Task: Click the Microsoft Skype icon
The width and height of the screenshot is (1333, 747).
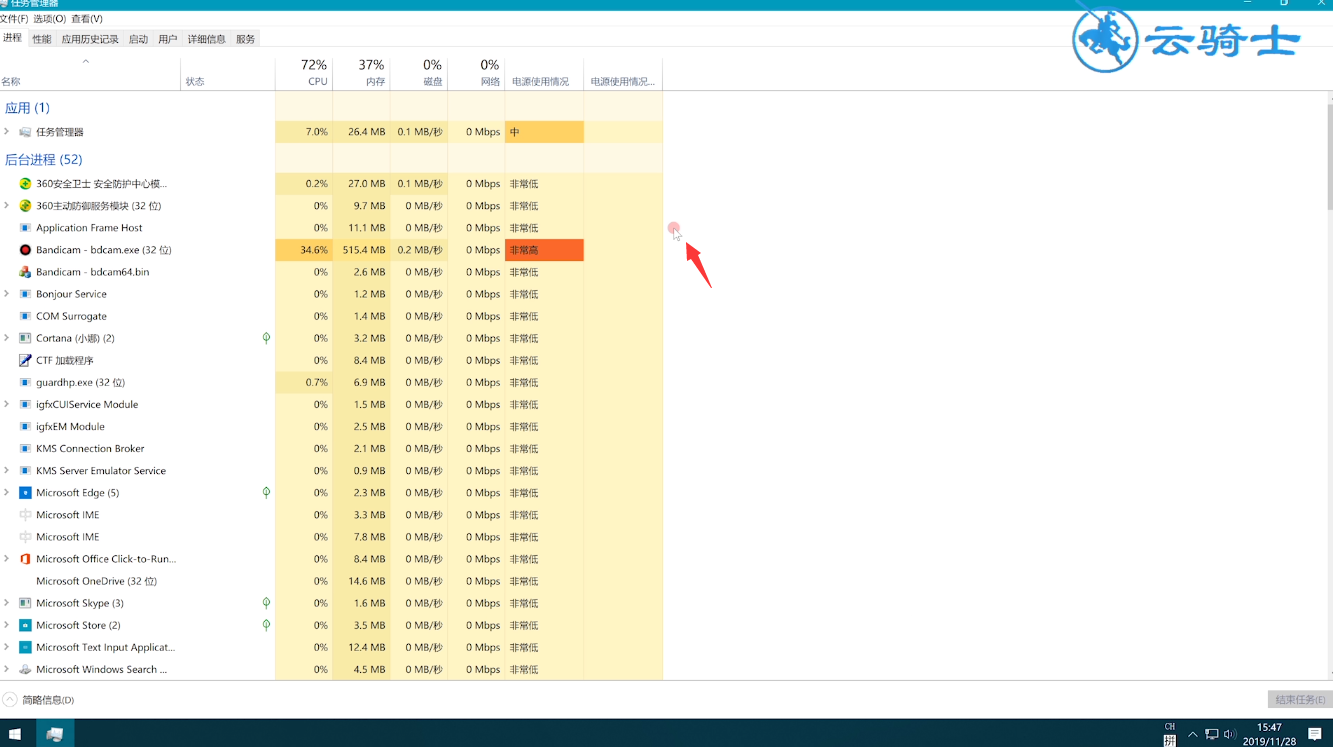Action: pyautogui.click(x=25, y=603)
